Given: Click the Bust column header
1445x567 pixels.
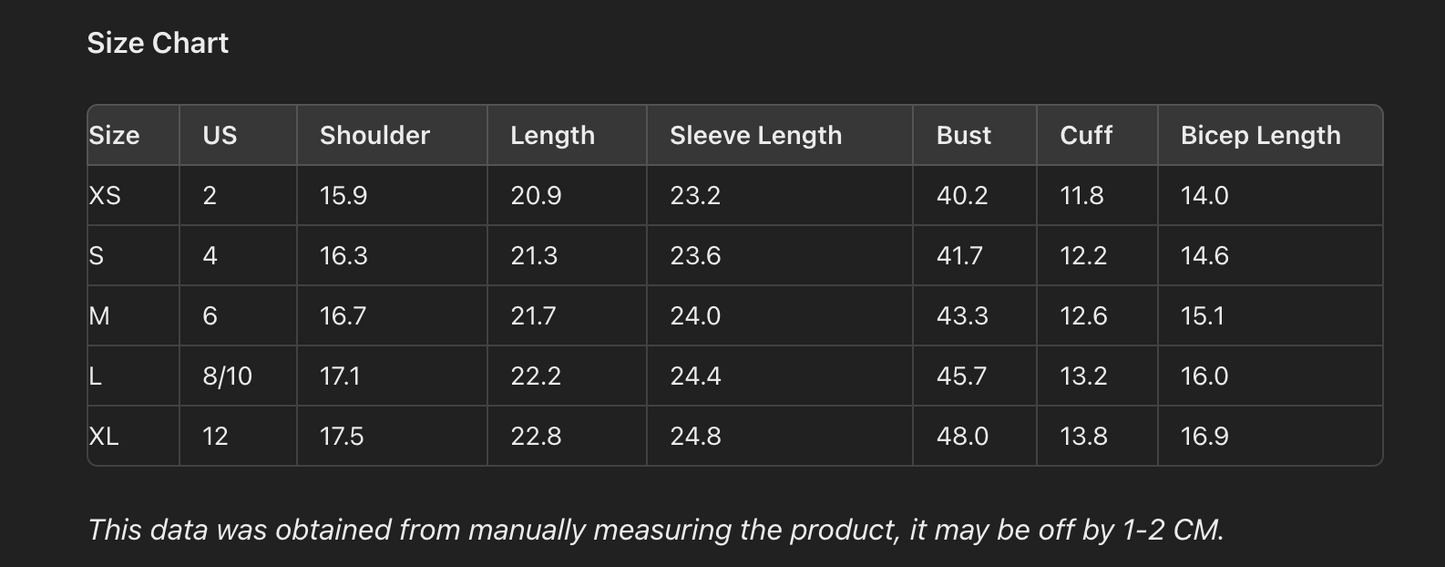Looking at the screenshot, I should click(x=963, y=135).
